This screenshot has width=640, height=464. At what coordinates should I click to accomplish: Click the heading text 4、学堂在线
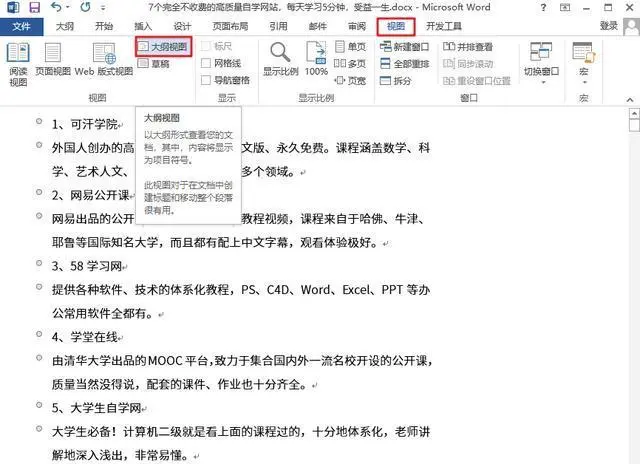tap(85, 337)
